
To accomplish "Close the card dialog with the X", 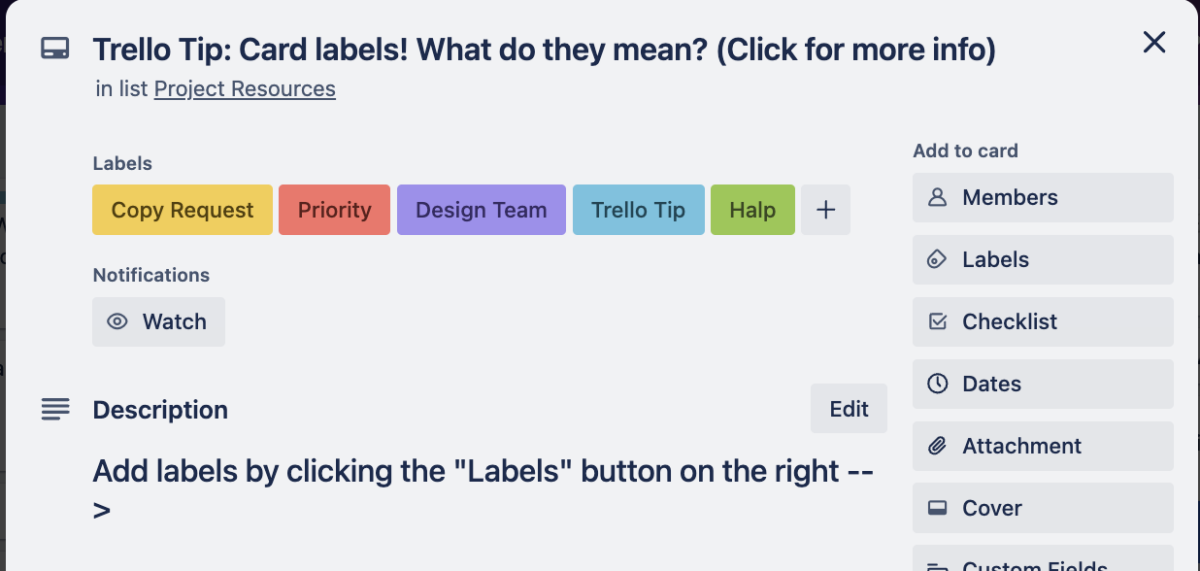I will tap(1154, 42).
